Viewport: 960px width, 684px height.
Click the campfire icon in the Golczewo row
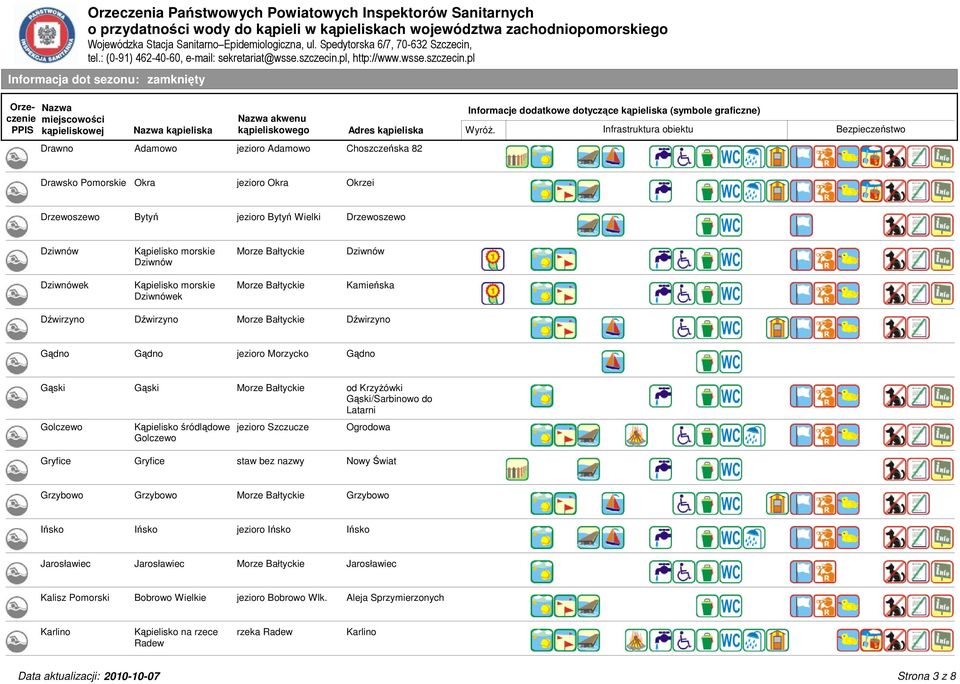(x=636, y=435)
